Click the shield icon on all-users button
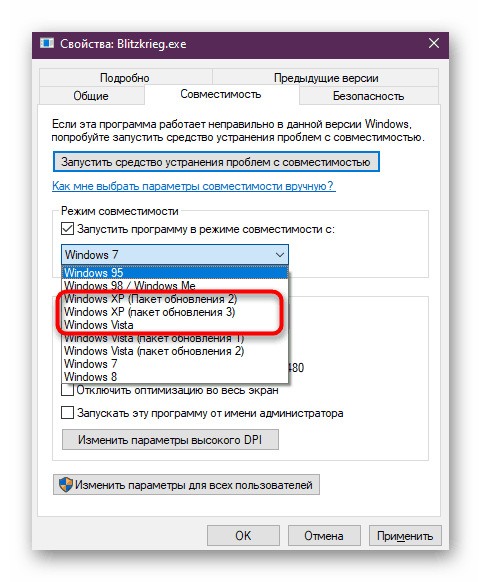Screen dimensions: 481x582 (66, 484)
